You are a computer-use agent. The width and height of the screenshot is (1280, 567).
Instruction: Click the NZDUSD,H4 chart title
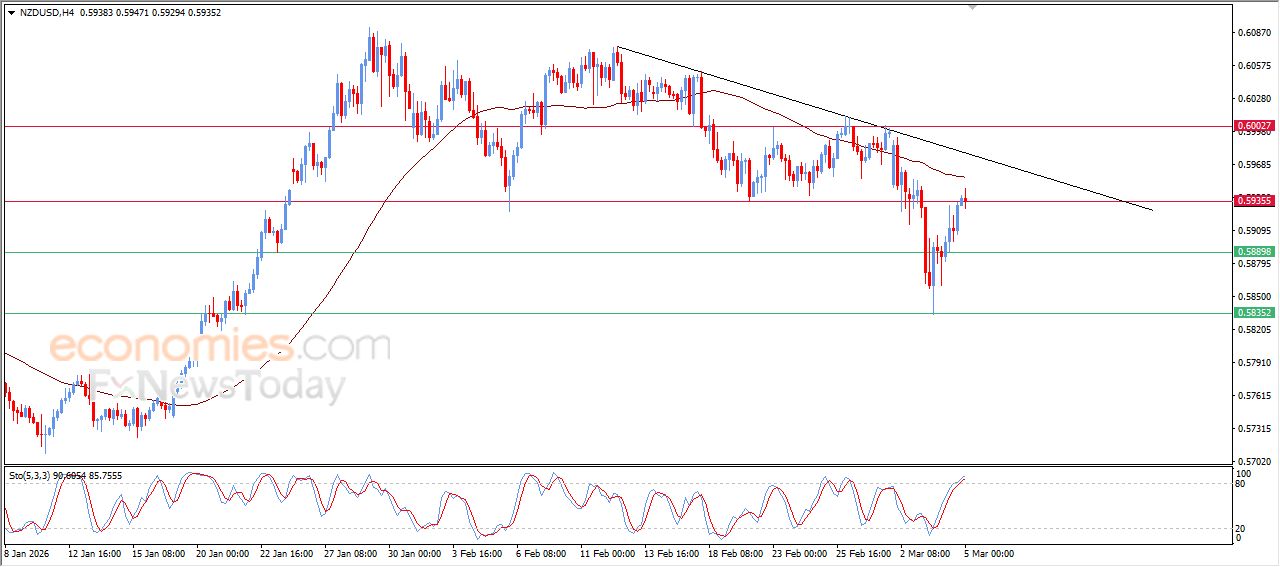(46, 13)
